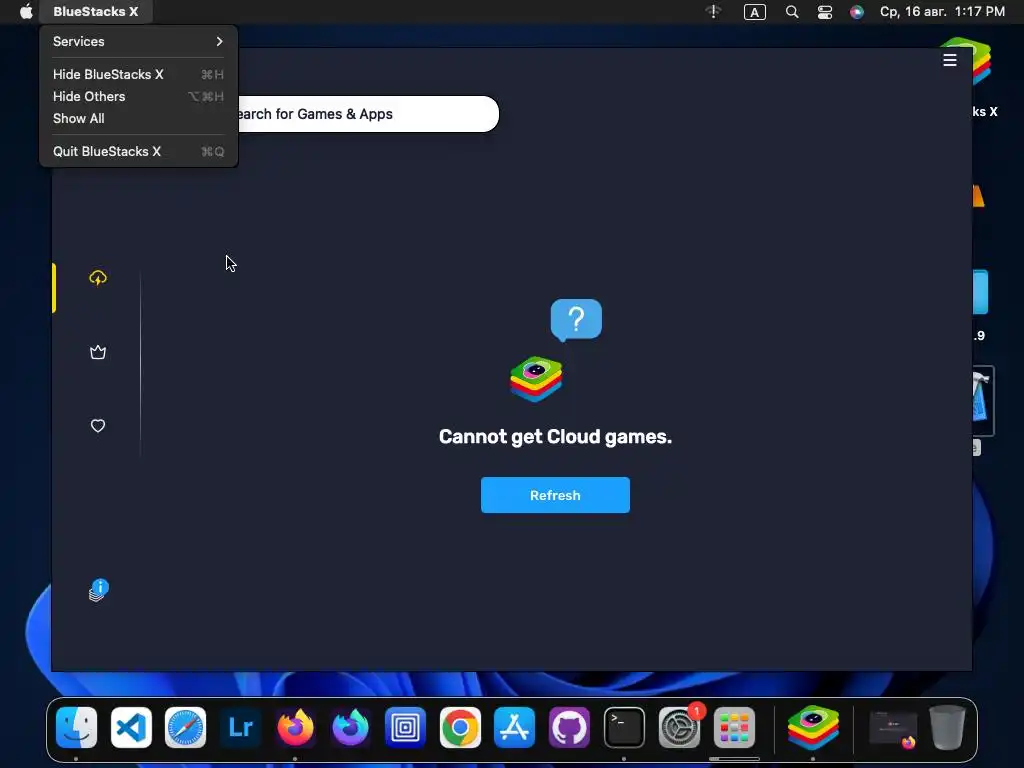1024x768 pixels.
Task: Open System Preferences from the Dock
Action: pos(679,728)
